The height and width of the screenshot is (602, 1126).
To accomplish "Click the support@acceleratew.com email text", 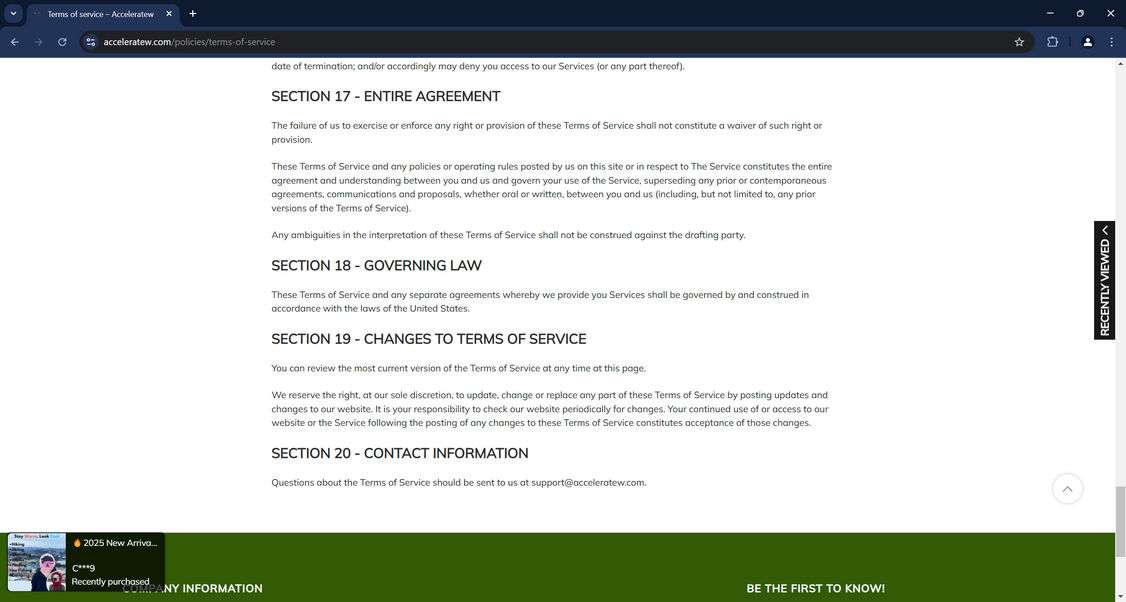I will pyautogui.click(x=588, y=483).
